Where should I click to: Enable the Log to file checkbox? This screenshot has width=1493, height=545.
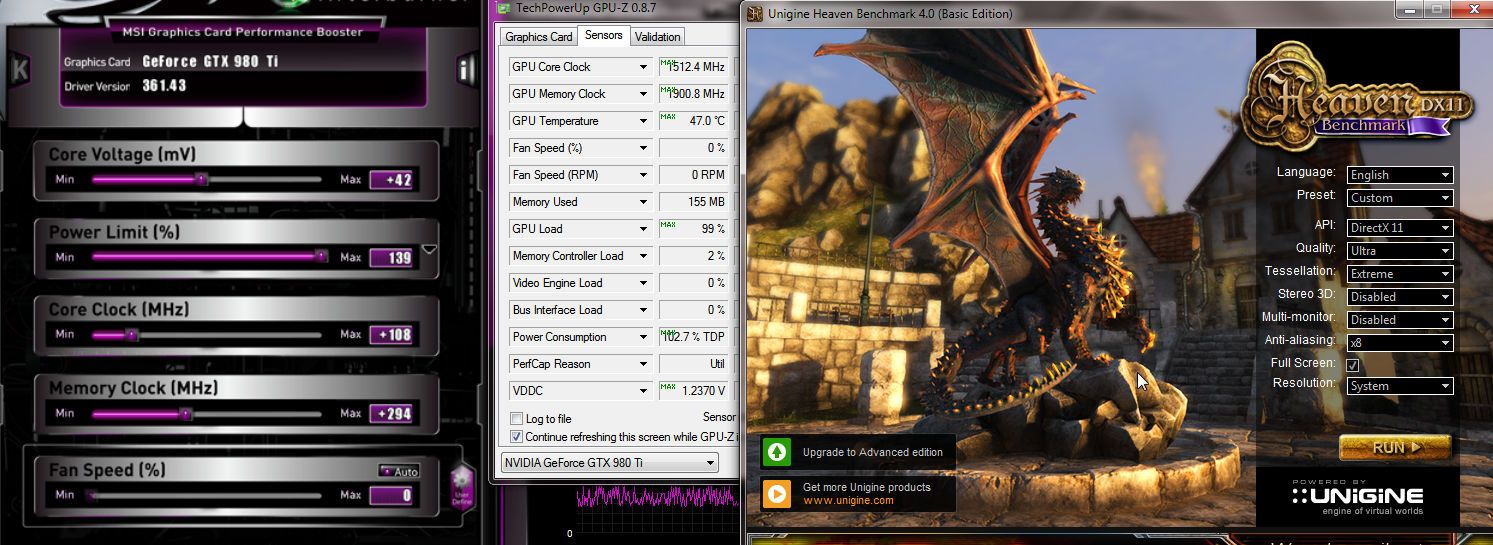click(x=516, y=418)
